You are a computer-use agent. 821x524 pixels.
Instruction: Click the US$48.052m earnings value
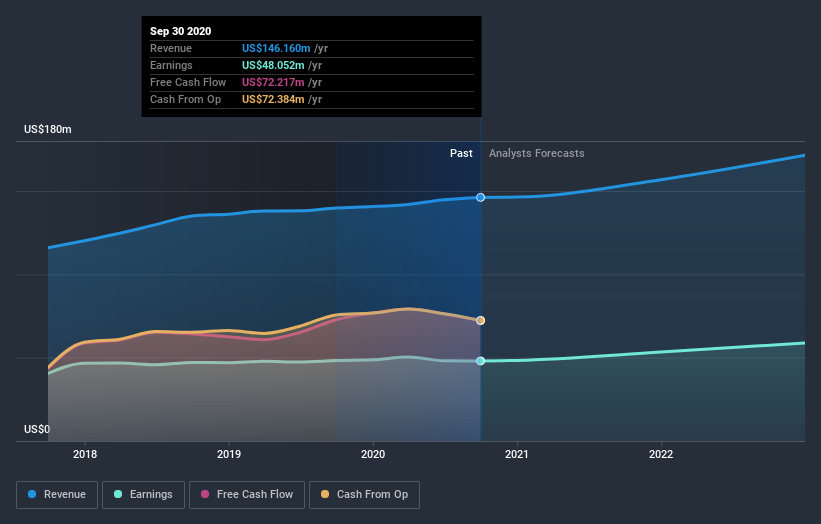tap(273, 65)
